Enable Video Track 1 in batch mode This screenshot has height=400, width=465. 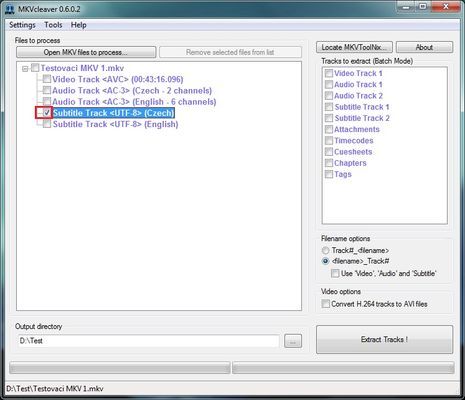[x=329, y=73]
